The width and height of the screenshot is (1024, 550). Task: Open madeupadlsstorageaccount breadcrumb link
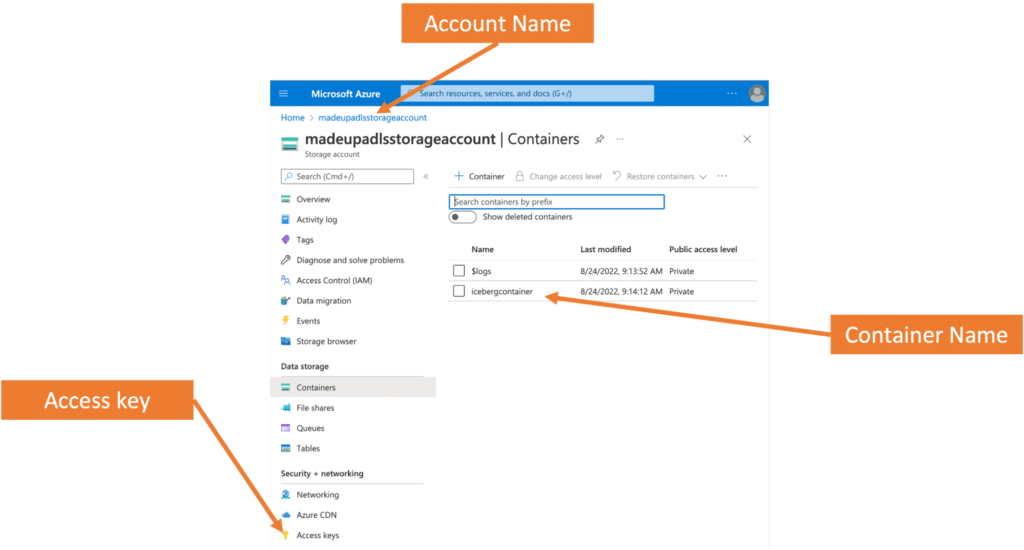pyautogui.click(x=372, y=118)
